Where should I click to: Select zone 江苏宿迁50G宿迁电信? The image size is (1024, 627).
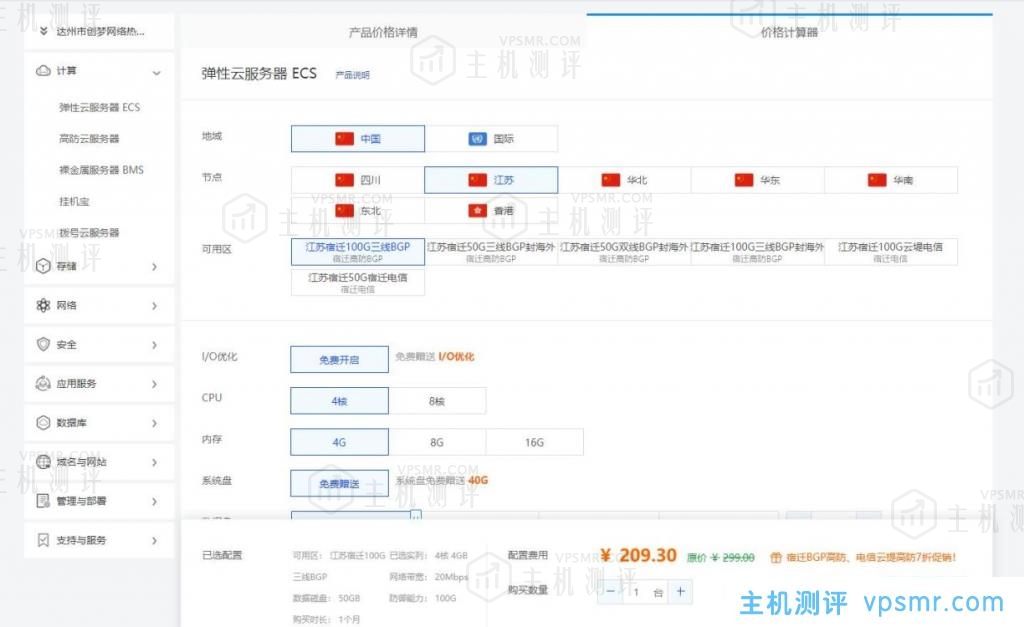coord(358,282)
